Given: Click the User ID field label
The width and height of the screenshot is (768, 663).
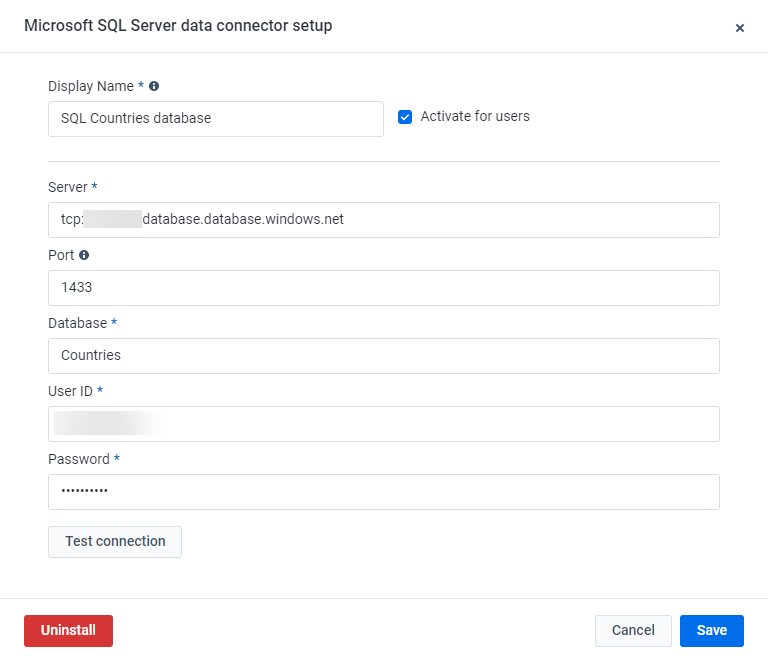Looking at the screenshot, I should point(70,391).
